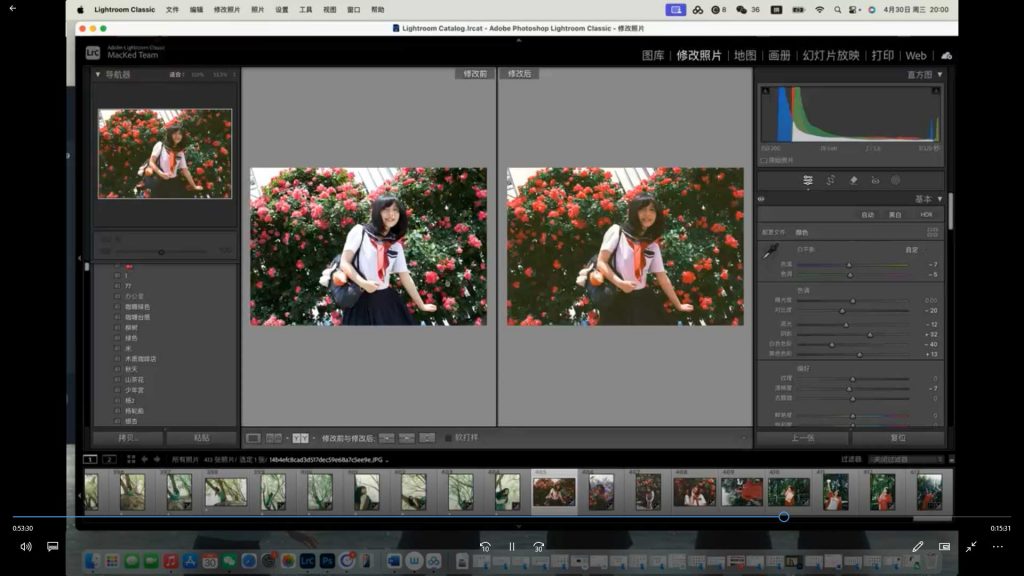Open the Masking tool
Image resolution: width=1024 pixels, height=576 pixels.
[x=896, y=180]
